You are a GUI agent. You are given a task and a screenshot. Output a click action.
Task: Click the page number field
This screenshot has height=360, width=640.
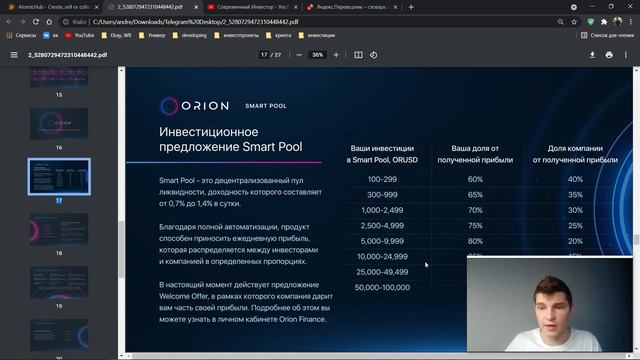tap(264, 55)
